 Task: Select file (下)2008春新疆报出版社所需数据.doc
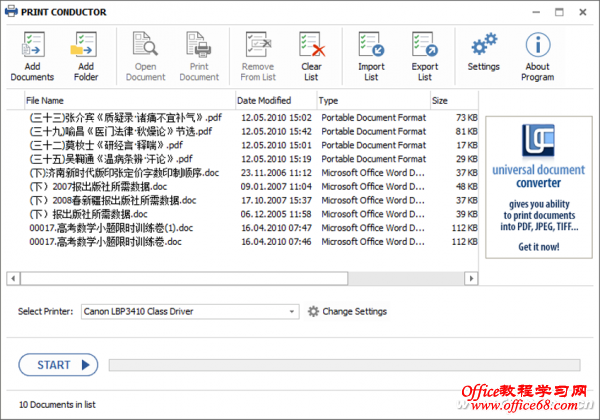[x=112, y=200]
